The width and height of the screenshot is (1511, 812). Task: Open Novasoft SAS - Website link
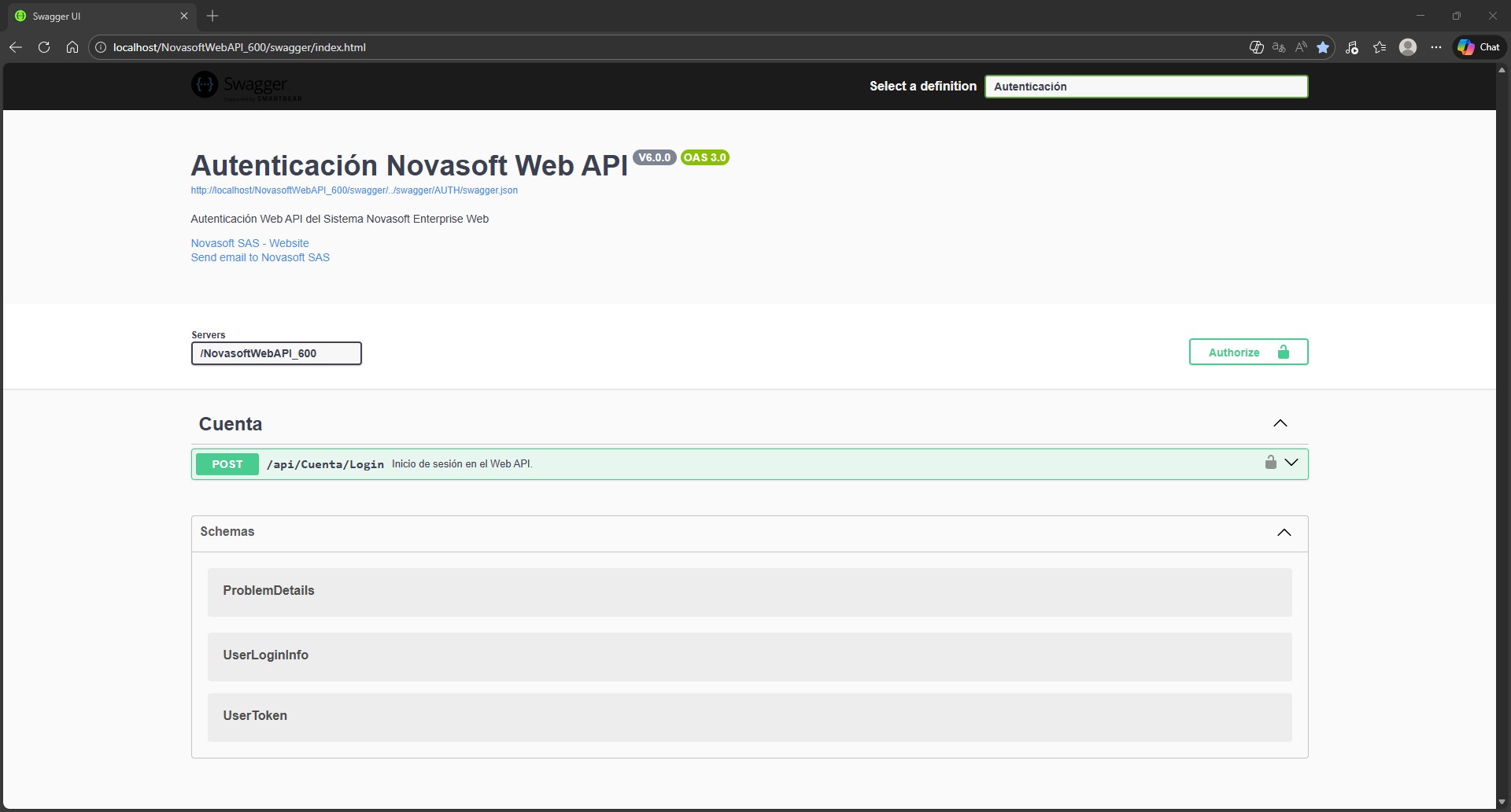(x=249, y=243)
